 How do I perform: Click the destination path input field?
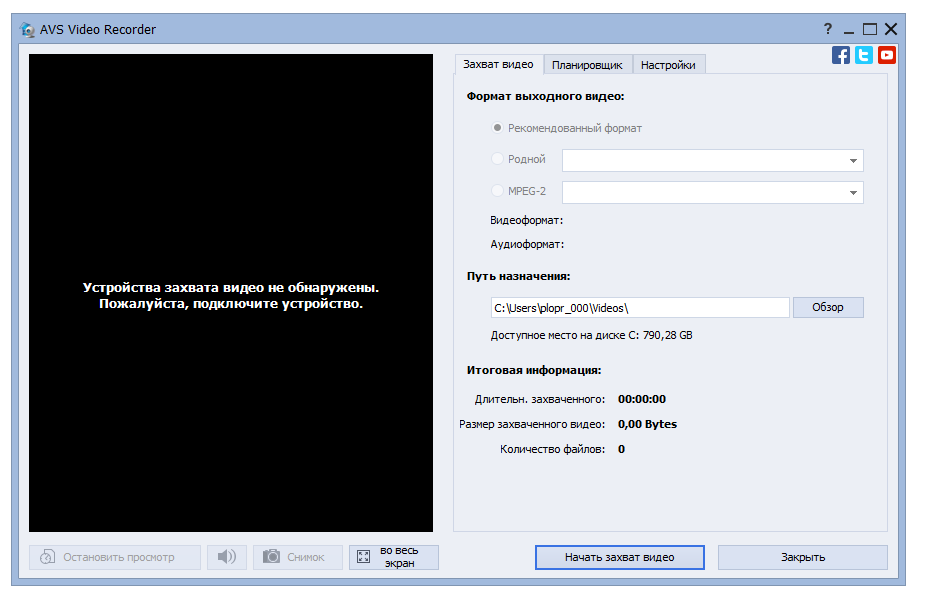coord(640,308)
